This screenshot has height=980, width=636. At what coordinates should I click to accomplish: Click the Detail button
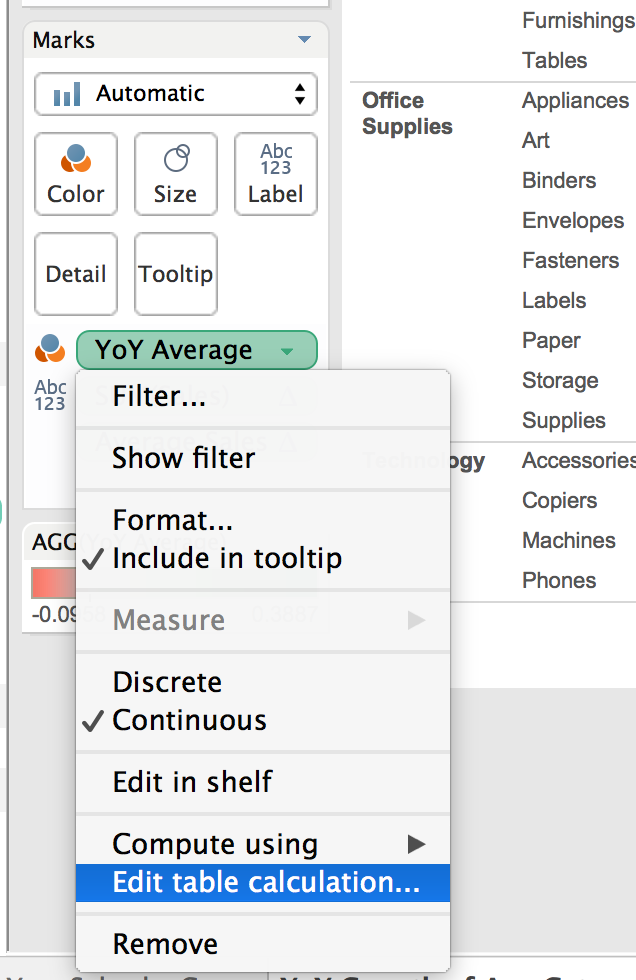tap(76, 274)
